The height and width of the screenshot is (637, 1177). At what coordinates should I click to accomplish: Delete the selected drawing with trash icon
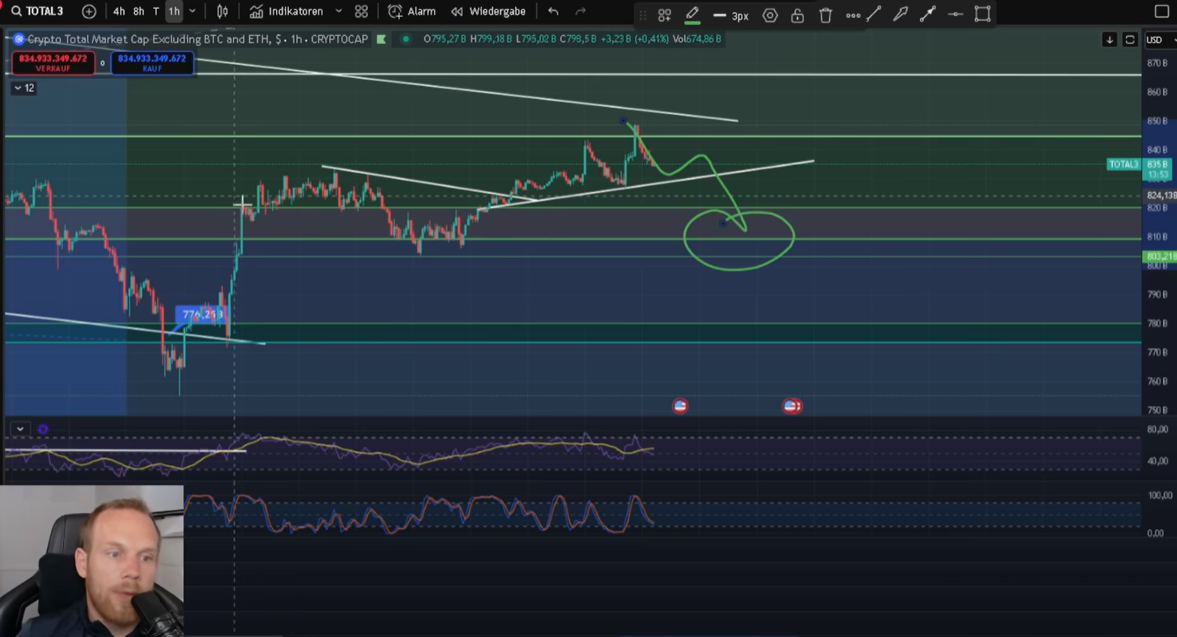[x=826, y=15]
